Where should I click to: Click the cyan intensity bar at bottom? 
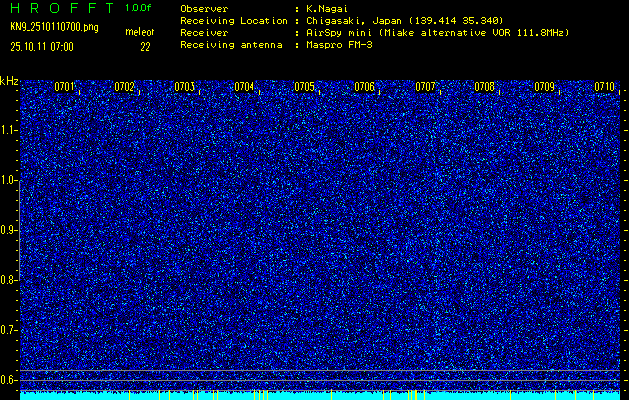pyautogui.click(x=320, y=395)
